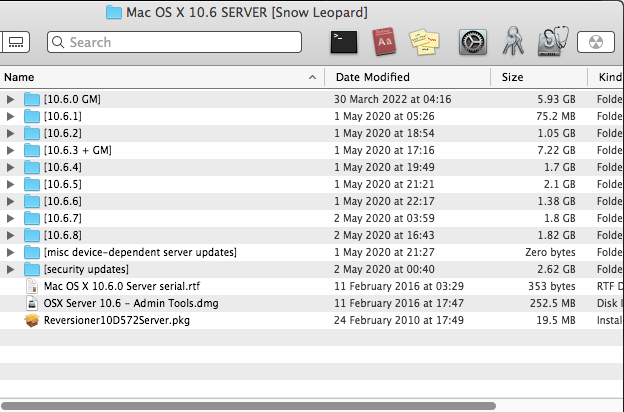This screenshot has height=412, width=624.
Task: Launch Disk Utility stethoscope icon
Action: click(553, 41)
